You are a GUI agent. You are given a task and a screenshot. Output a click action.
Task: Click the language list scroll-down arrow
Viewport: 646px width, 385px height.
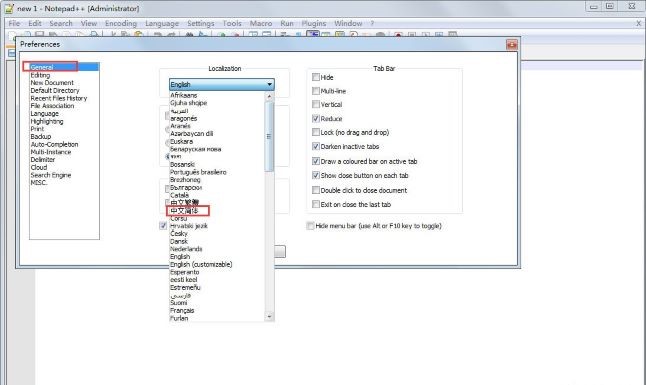(x=269, y=317)
